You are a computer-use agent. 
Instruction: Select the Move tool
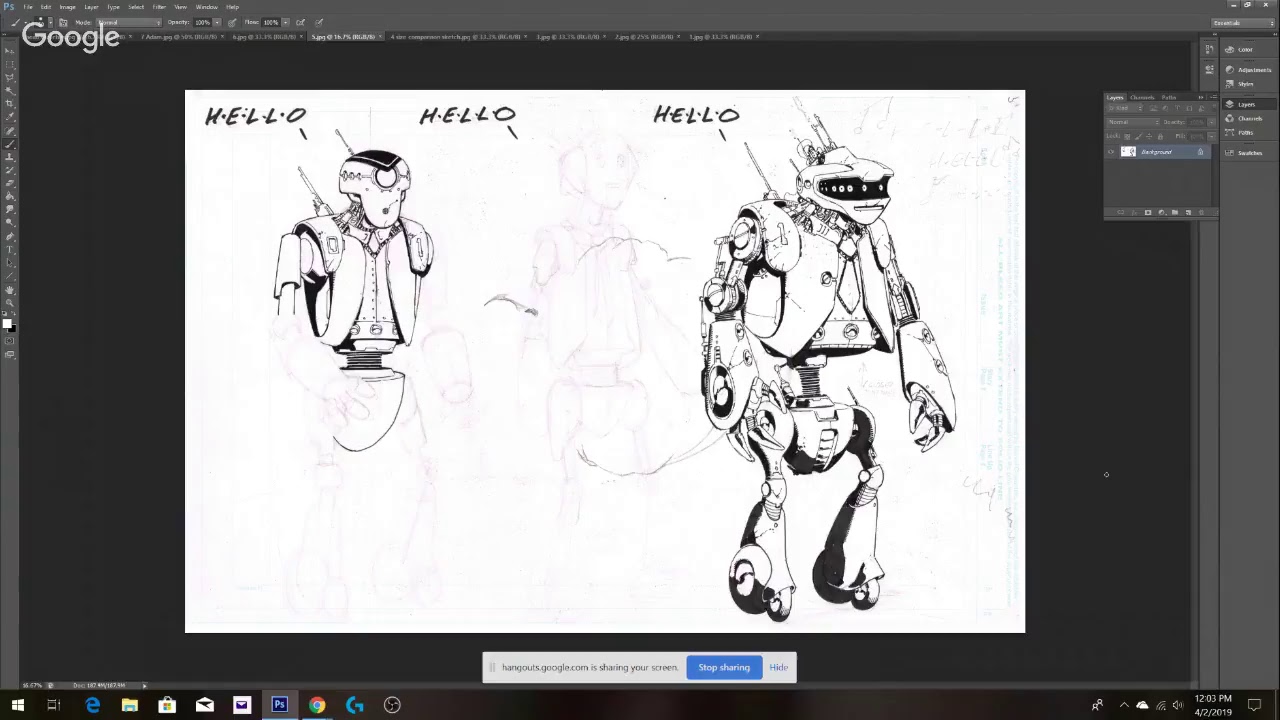pos(10,50)
